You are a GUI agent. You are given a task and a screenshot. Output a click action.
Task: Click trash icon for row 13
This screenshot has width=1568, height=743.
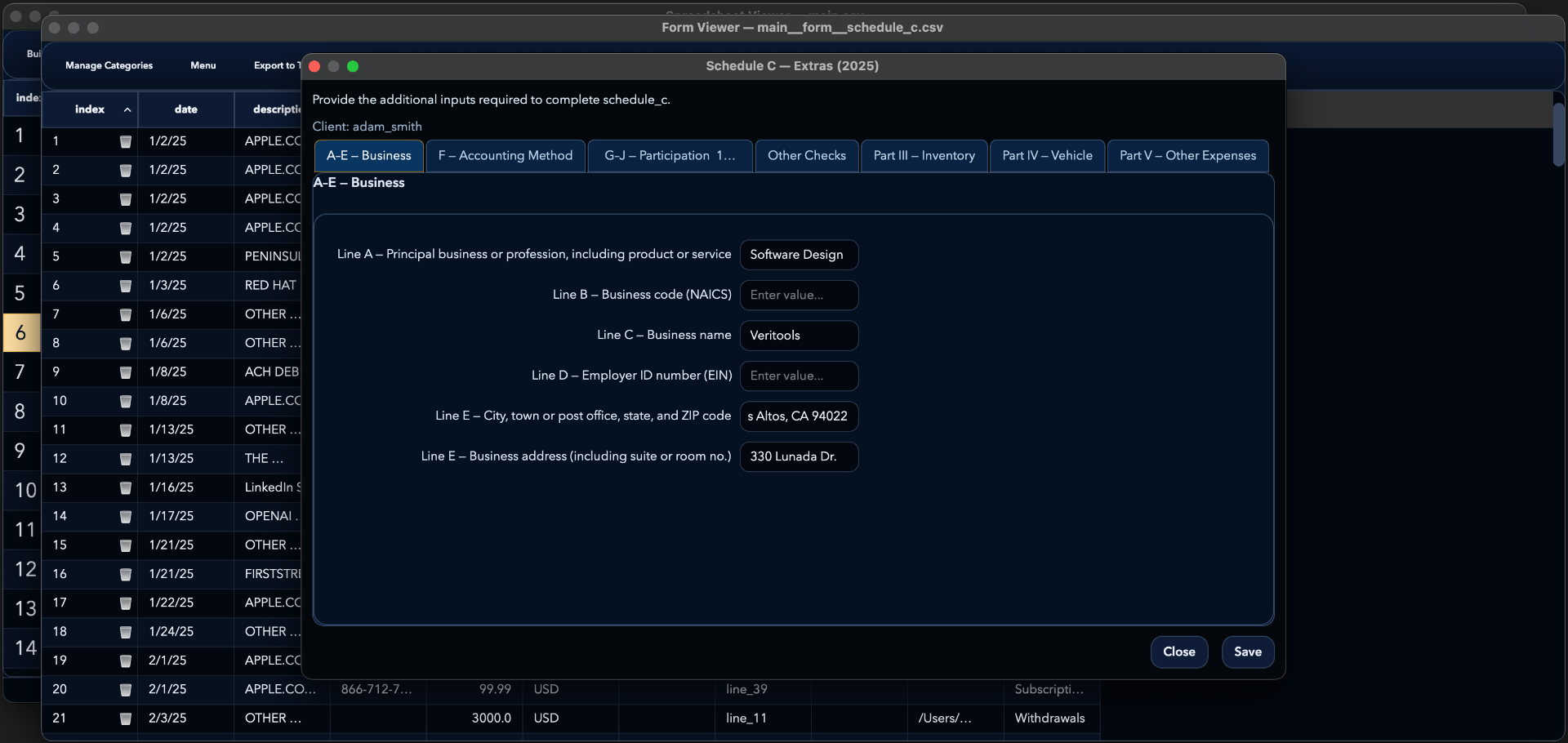click(126, 487)
